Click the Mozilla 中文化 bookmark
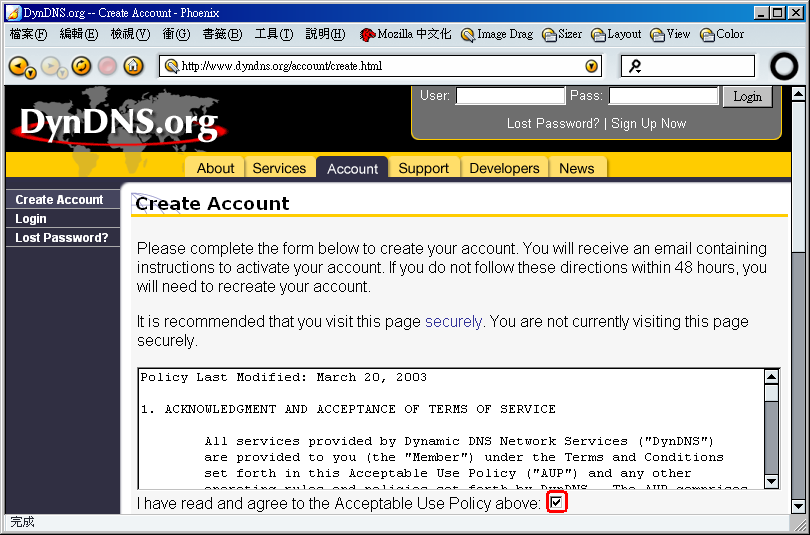Image resolution: width=810 pixels, height=535 pixels. (x=406, y=35)
